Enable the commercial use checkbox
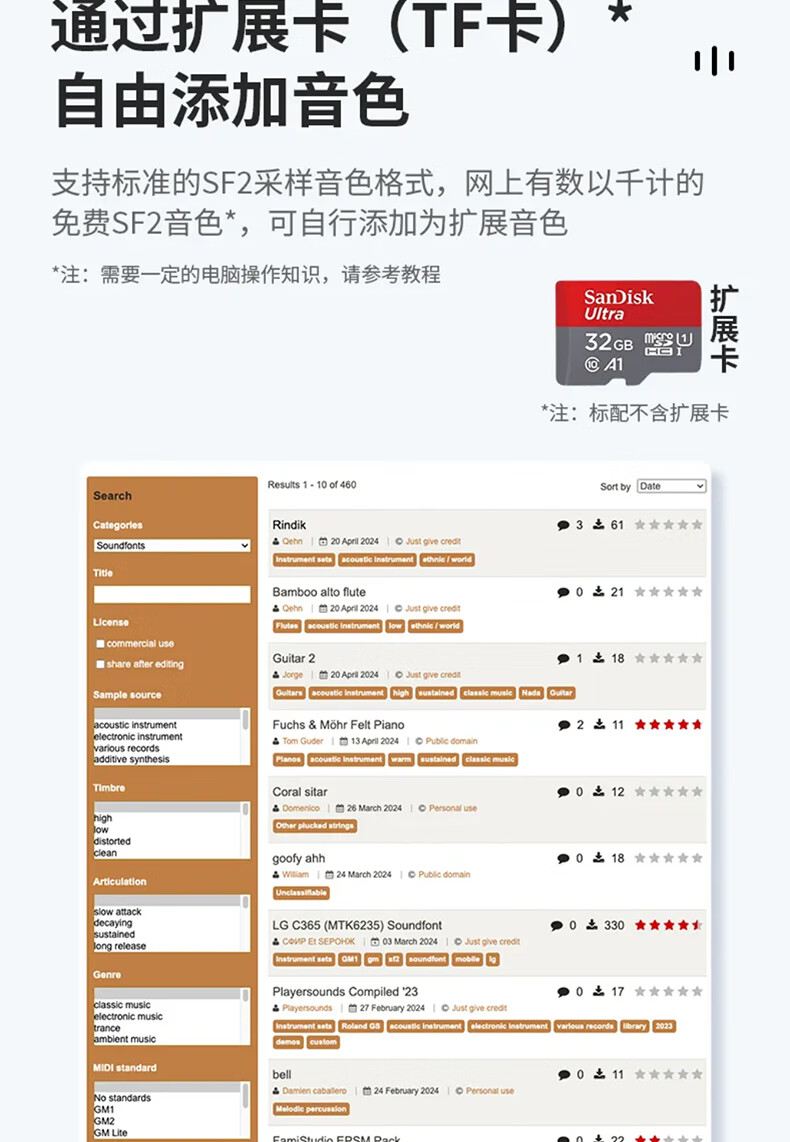 [100, 644]
